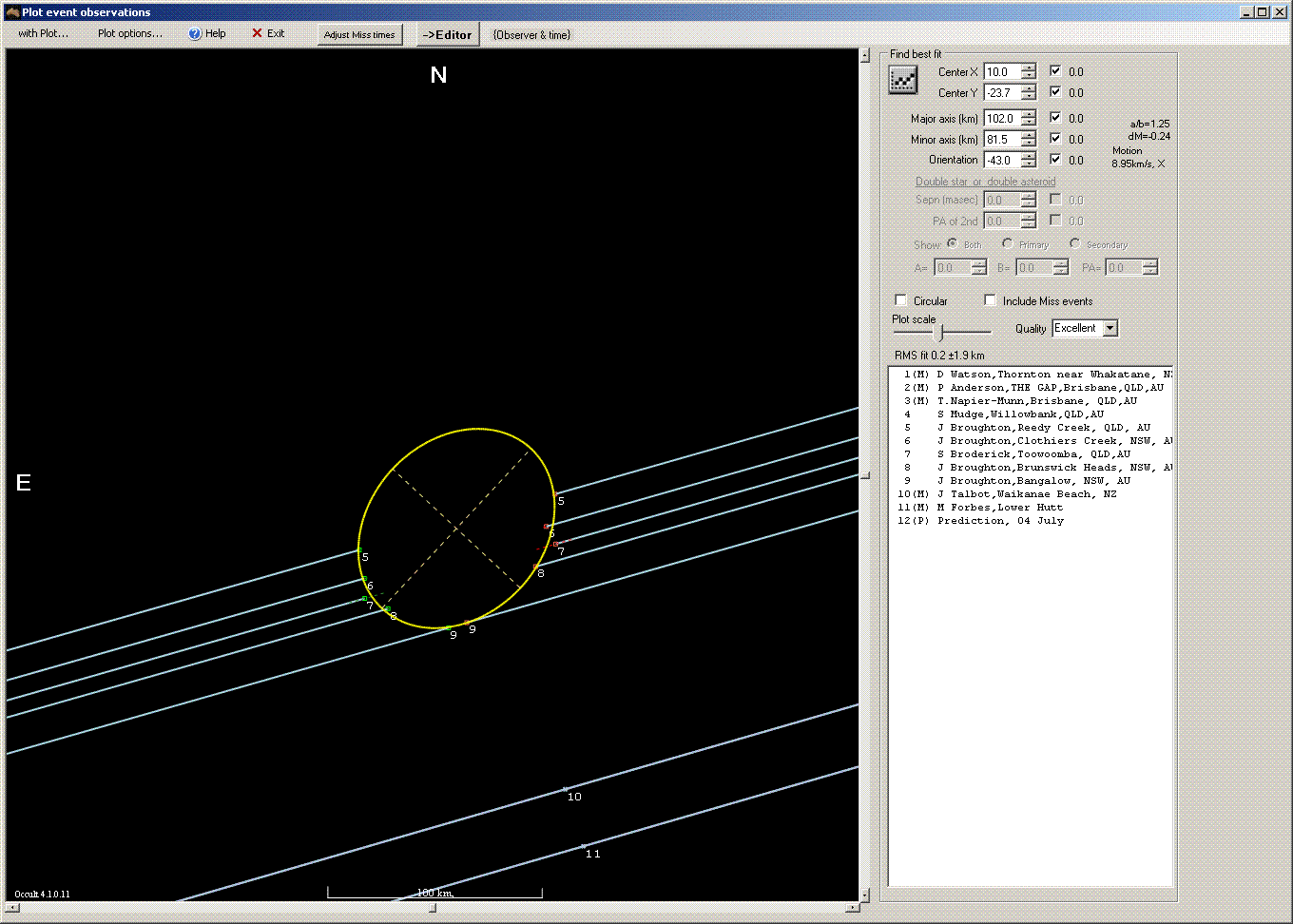Select observer 4 S Mudge, Willowbank row
Screen dimensions: 1293x924
(1031, 414)
